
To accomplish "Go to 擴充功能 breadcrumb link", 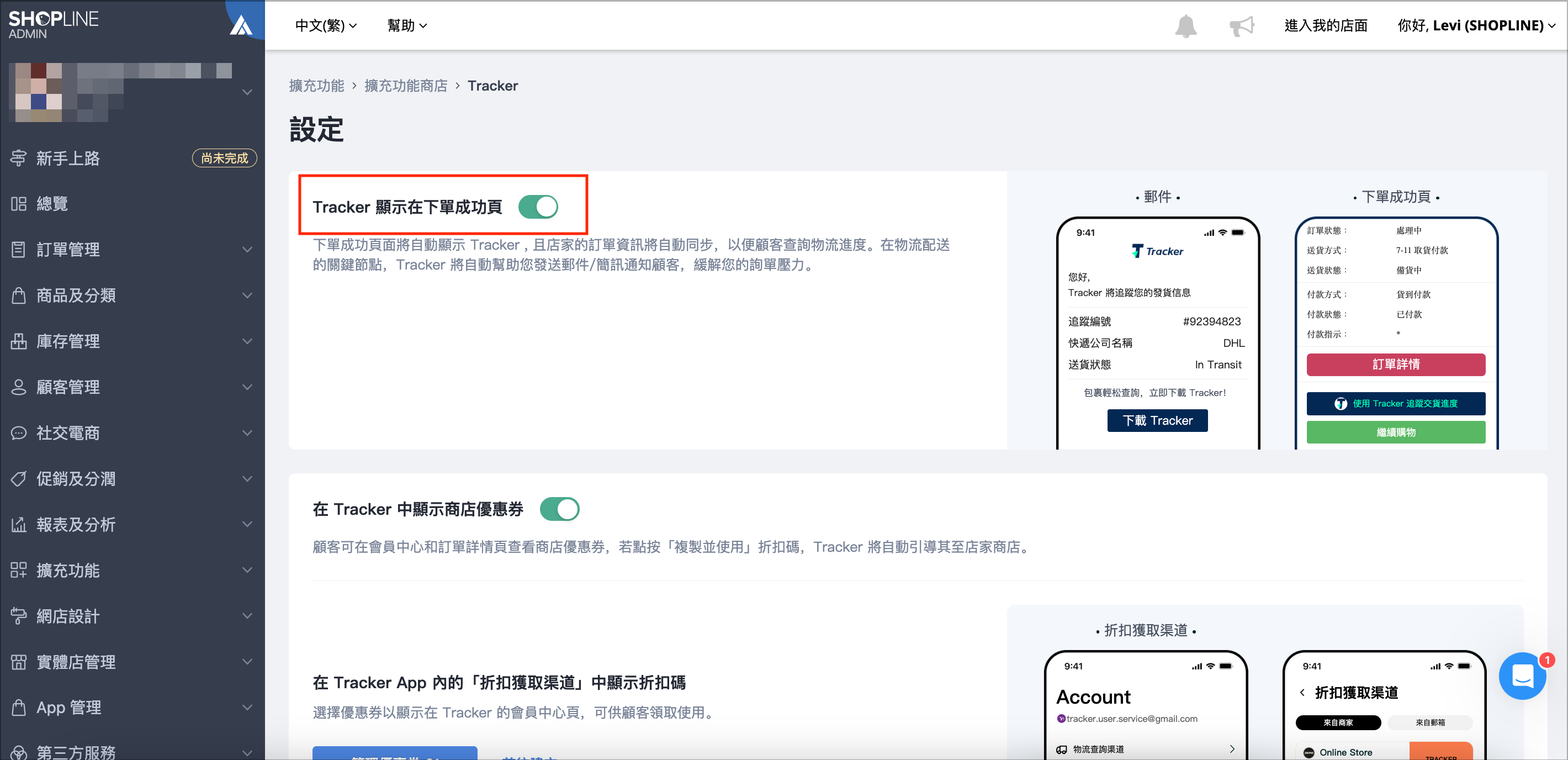I will pos(316,86).
